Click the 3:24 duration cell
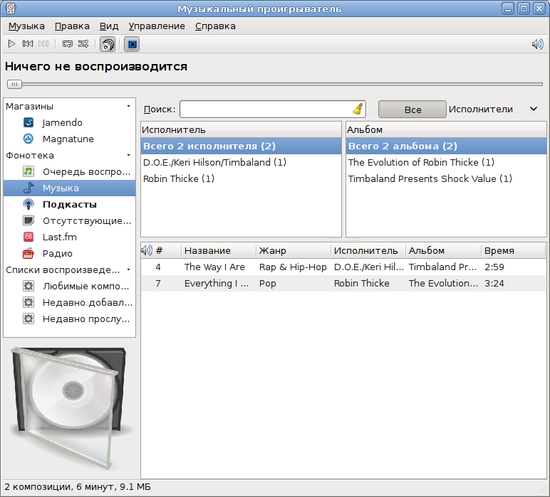 tap(494, 283)
